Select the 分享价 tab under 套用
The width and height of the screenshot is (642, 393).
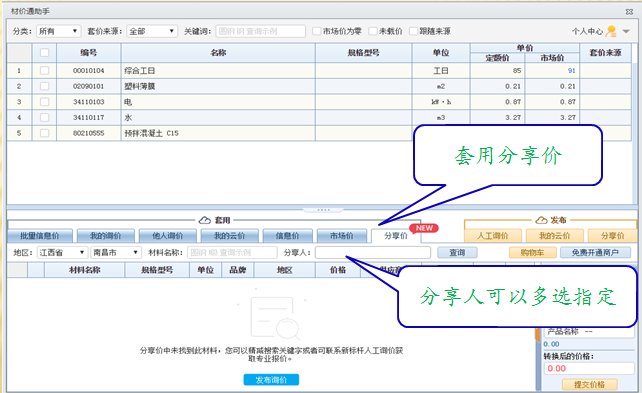(396, 236)
